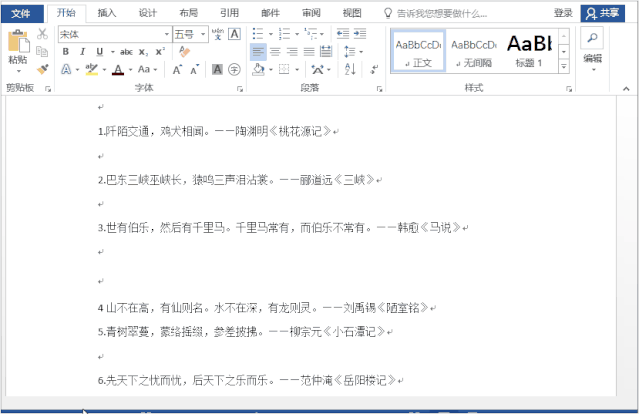This screenshot has width=639, height=414.
Task: Click the Clear Formatting eraser icon
Action: click(x=184, y=52)
